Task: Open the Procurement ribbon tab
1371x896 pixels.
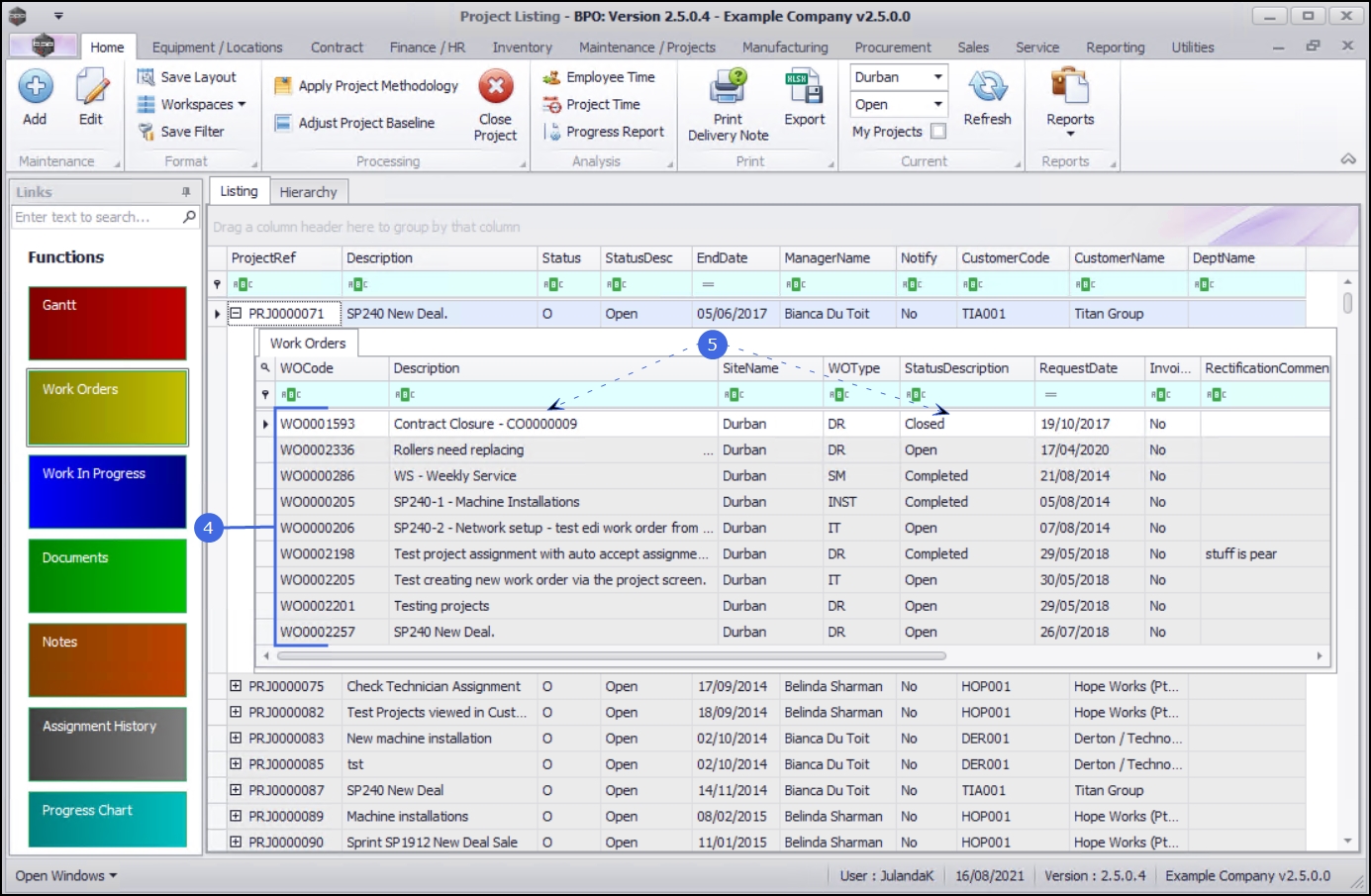Action: pos(892,48)
